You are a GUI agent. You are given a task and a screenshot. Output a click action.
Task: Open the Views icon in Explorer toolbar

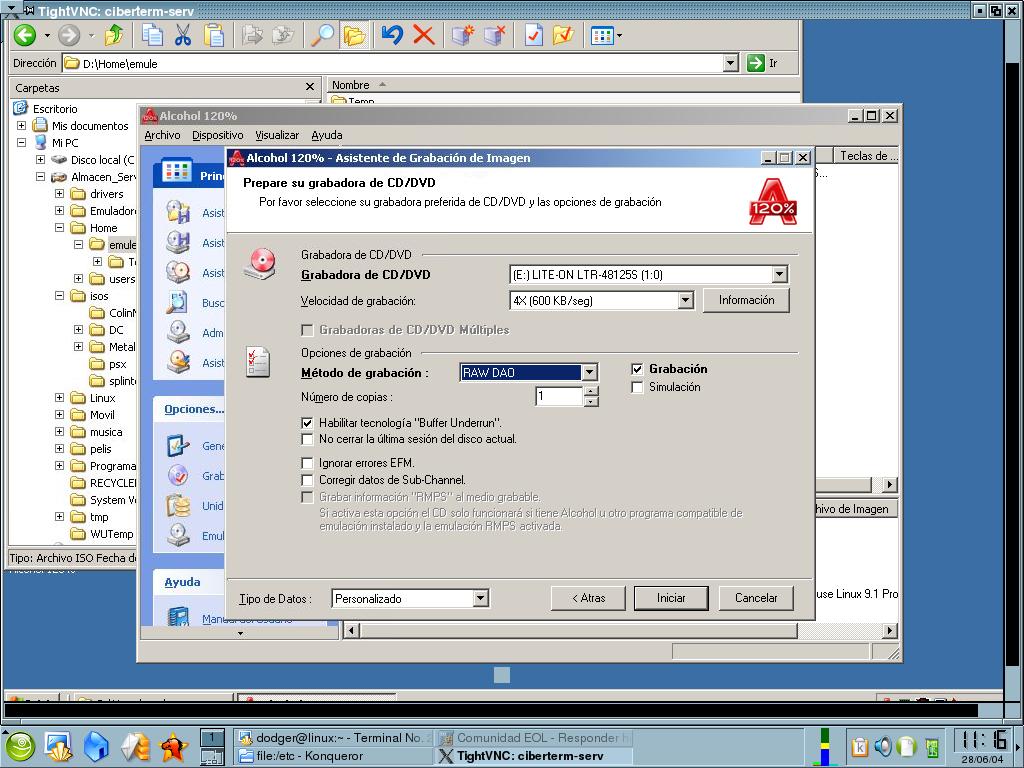[602, 35]
